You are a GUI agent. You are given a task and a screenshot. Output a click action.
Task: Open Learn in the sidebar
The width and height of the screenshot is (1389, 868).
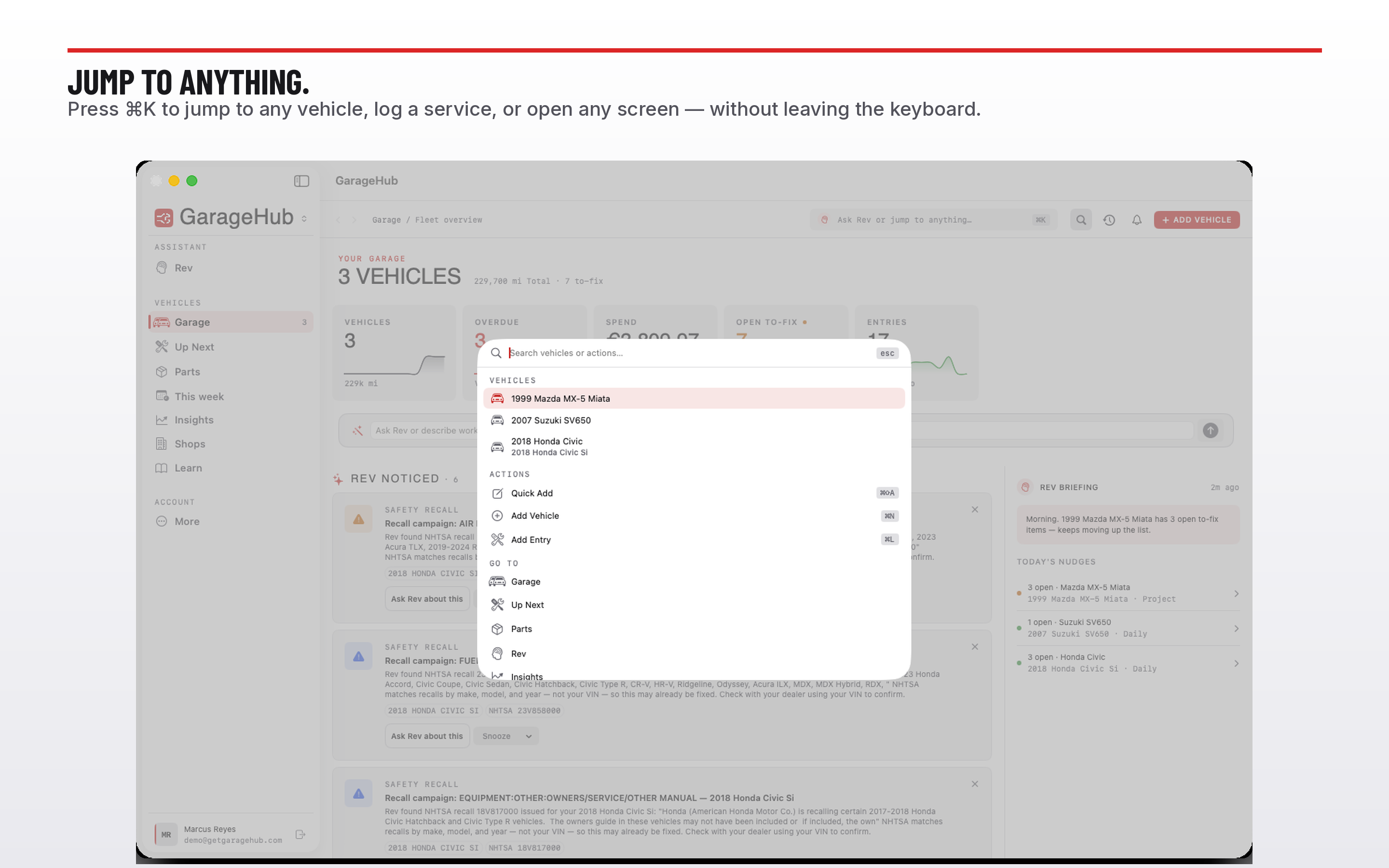click(x=231, y=468)
